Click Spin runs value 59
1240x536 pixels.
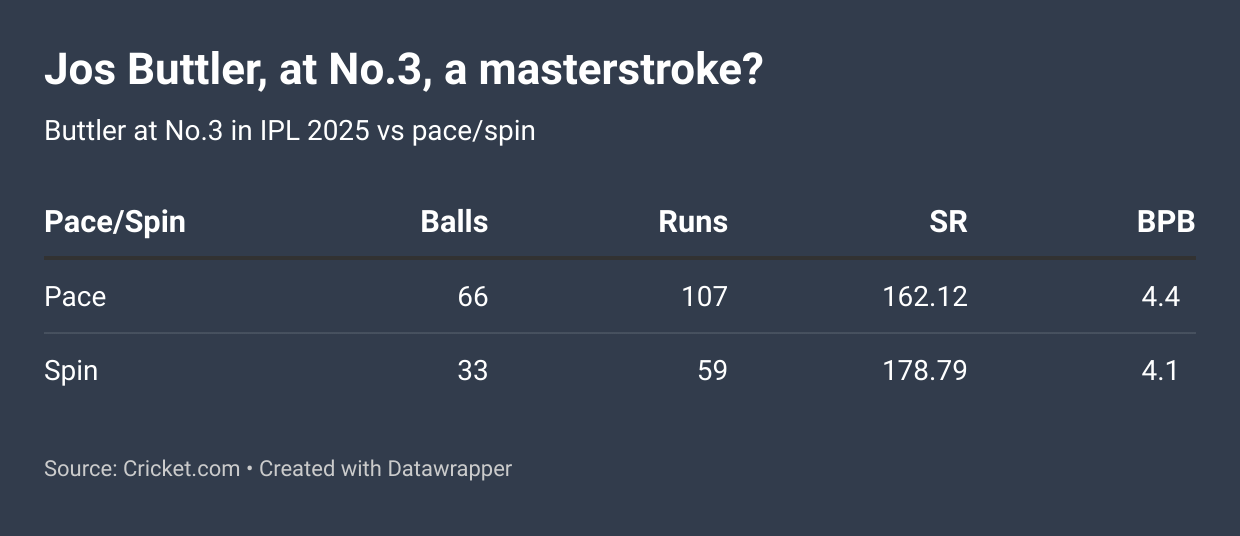point(711,371)
